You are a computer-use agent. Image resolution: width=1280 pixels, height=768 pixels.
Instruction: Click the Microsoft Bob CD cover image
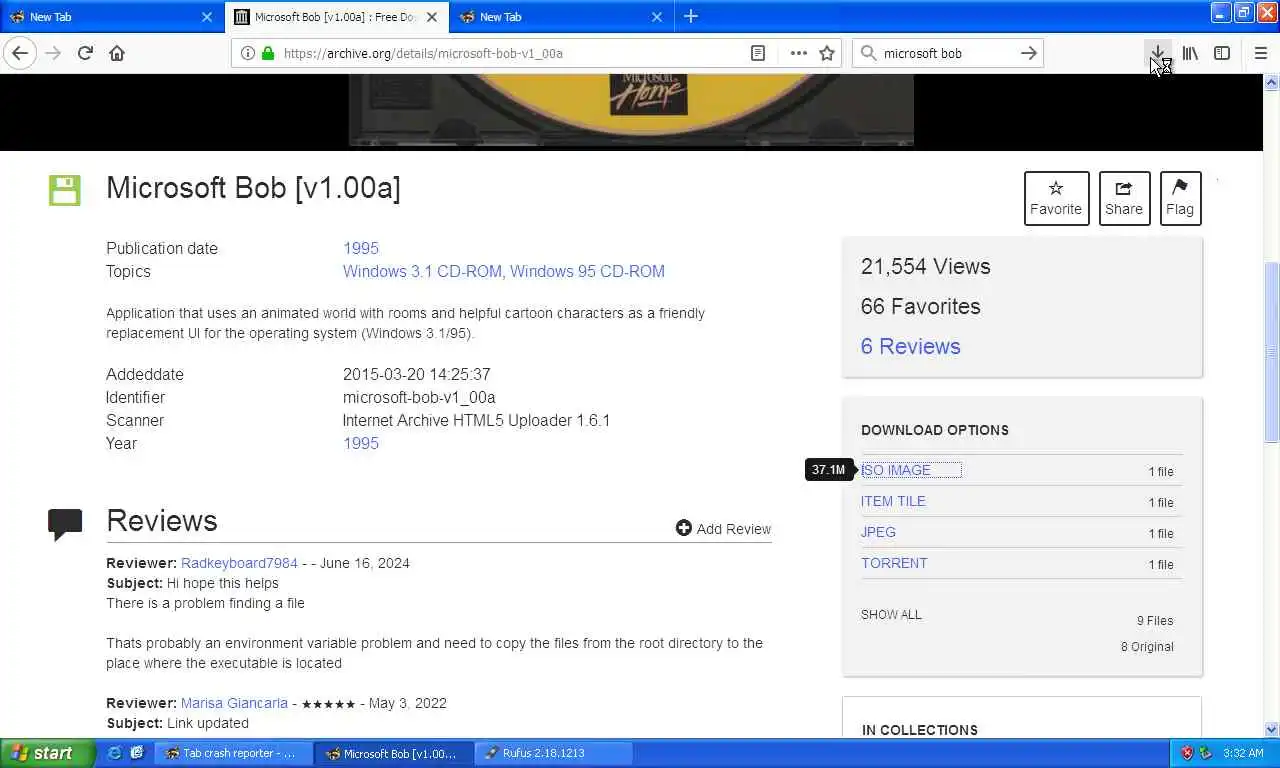pos(631,109)
